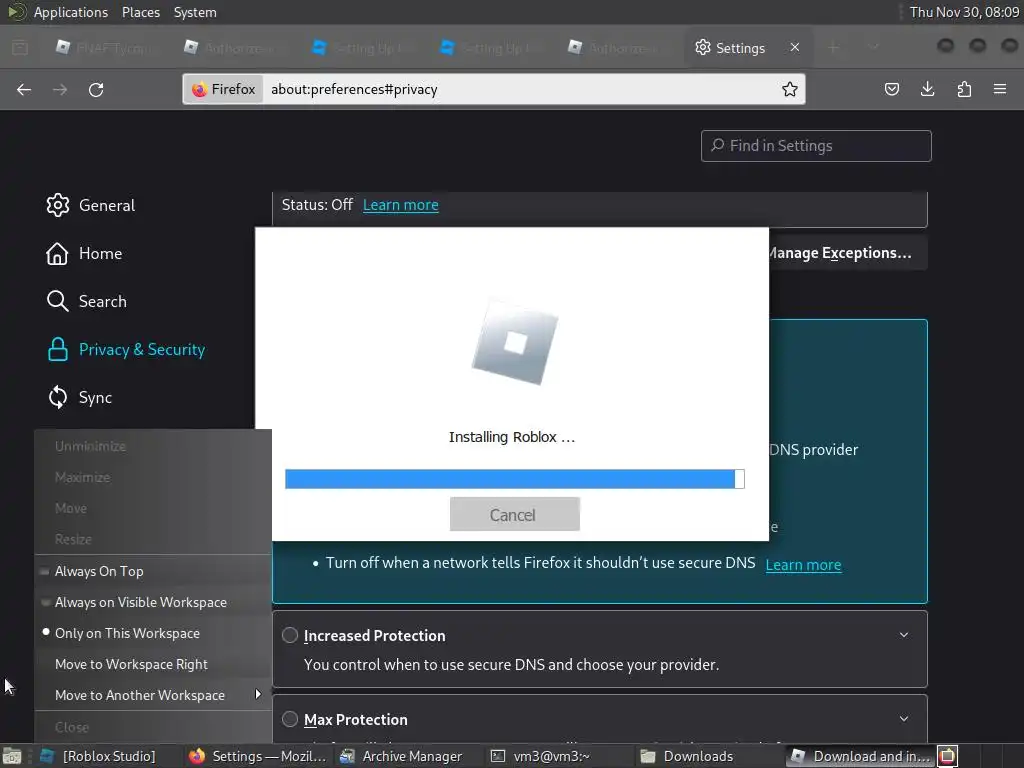
Task: Switch to the second Setting Up tab
Action: coord(490,48)
